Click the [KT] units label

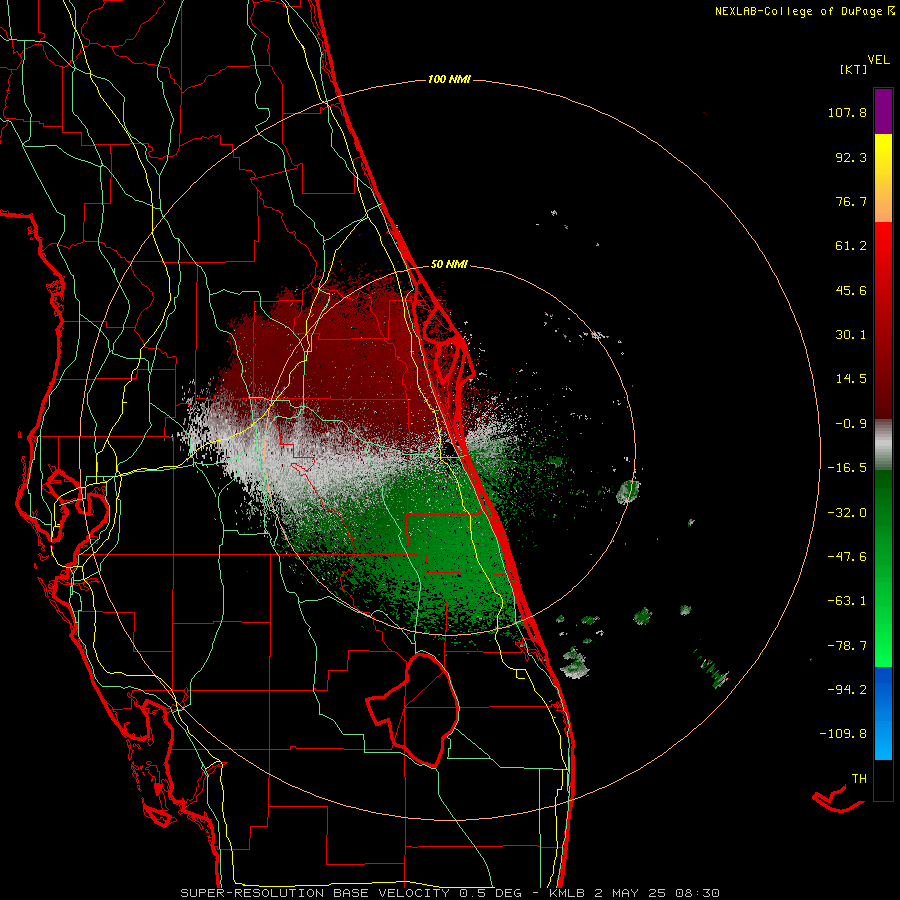pos(853,69)
